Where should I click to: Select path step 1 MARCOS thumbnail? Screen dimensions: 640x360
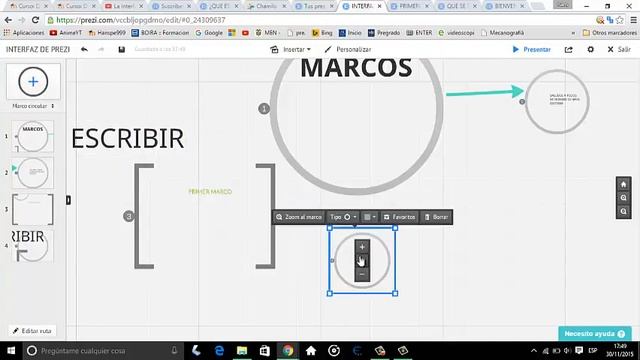pos(33,136)
